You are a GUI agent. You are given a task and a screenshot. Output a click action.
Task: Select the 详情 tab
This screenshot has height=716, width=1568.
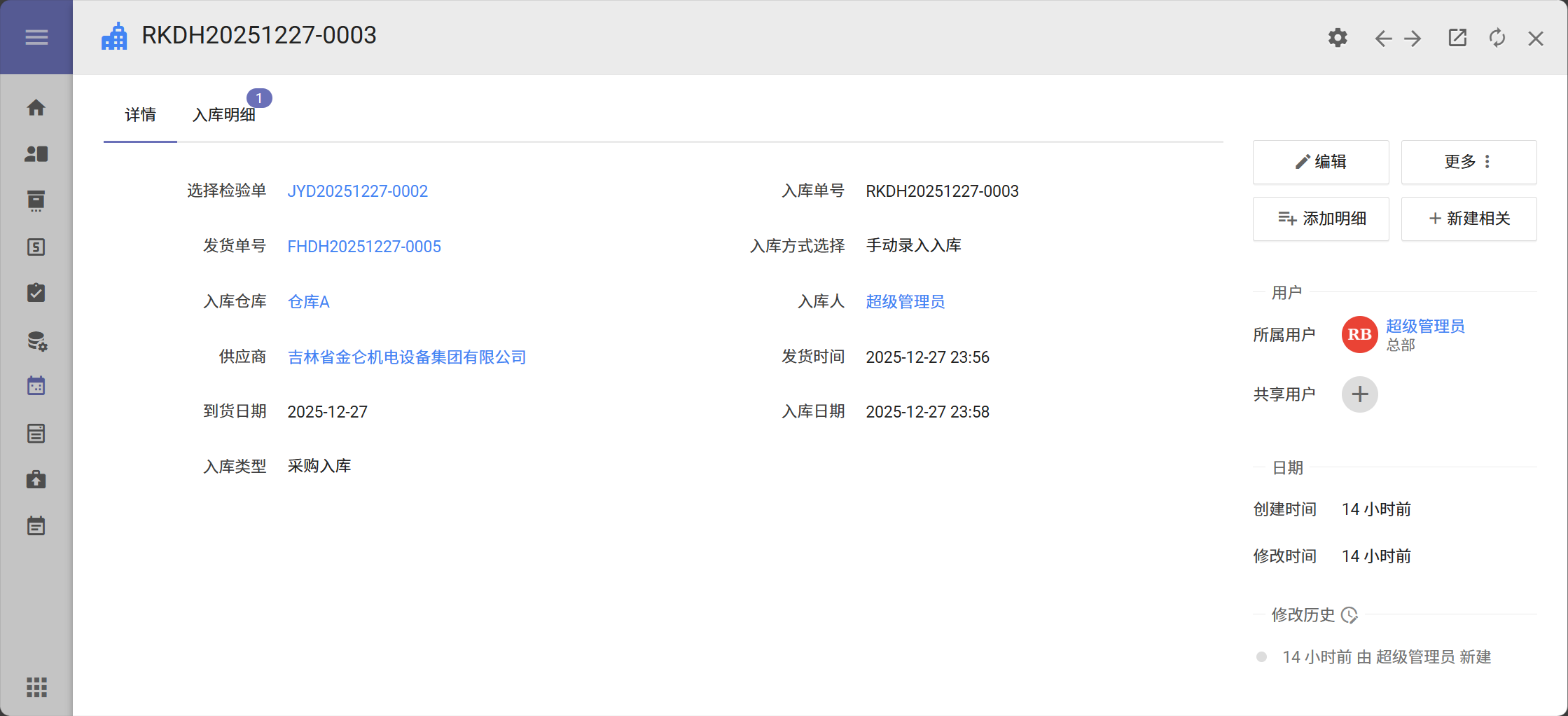[140, 115]
